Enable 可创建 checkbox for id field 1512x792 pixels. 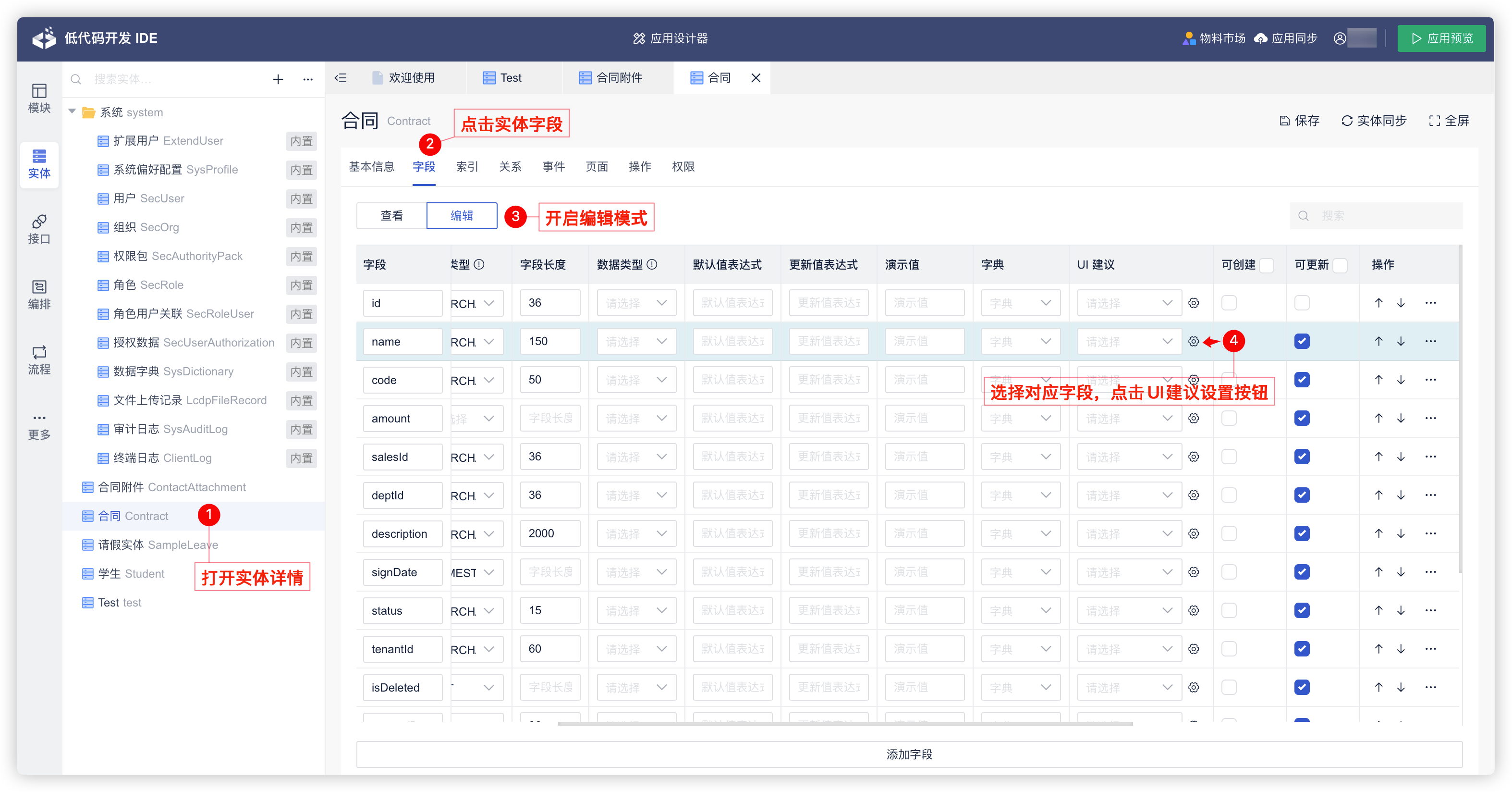pos(1230,303)
